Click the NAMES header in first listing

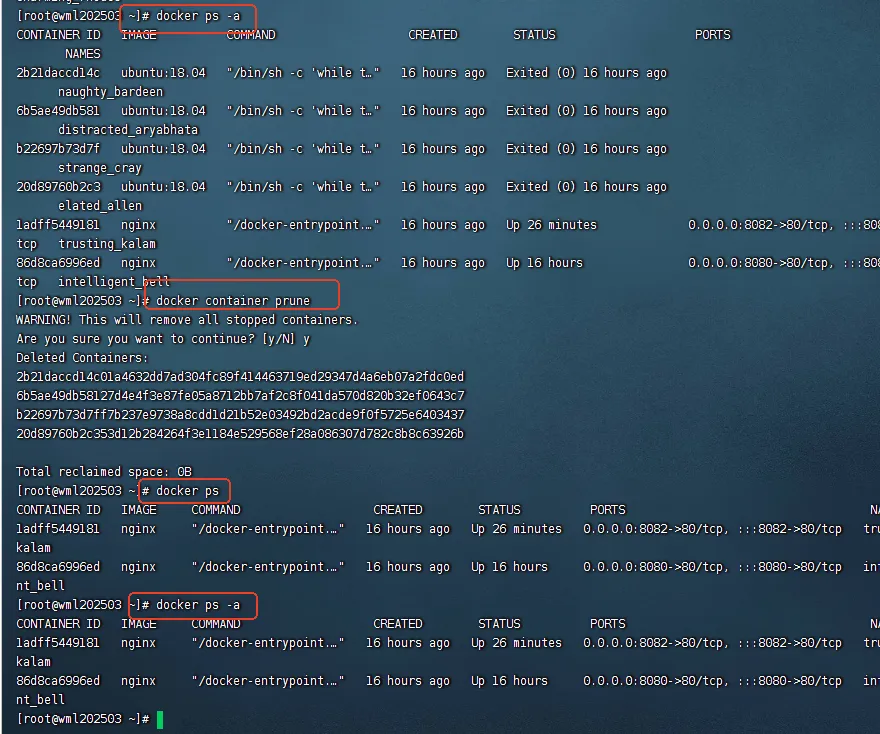coord(83,54)
